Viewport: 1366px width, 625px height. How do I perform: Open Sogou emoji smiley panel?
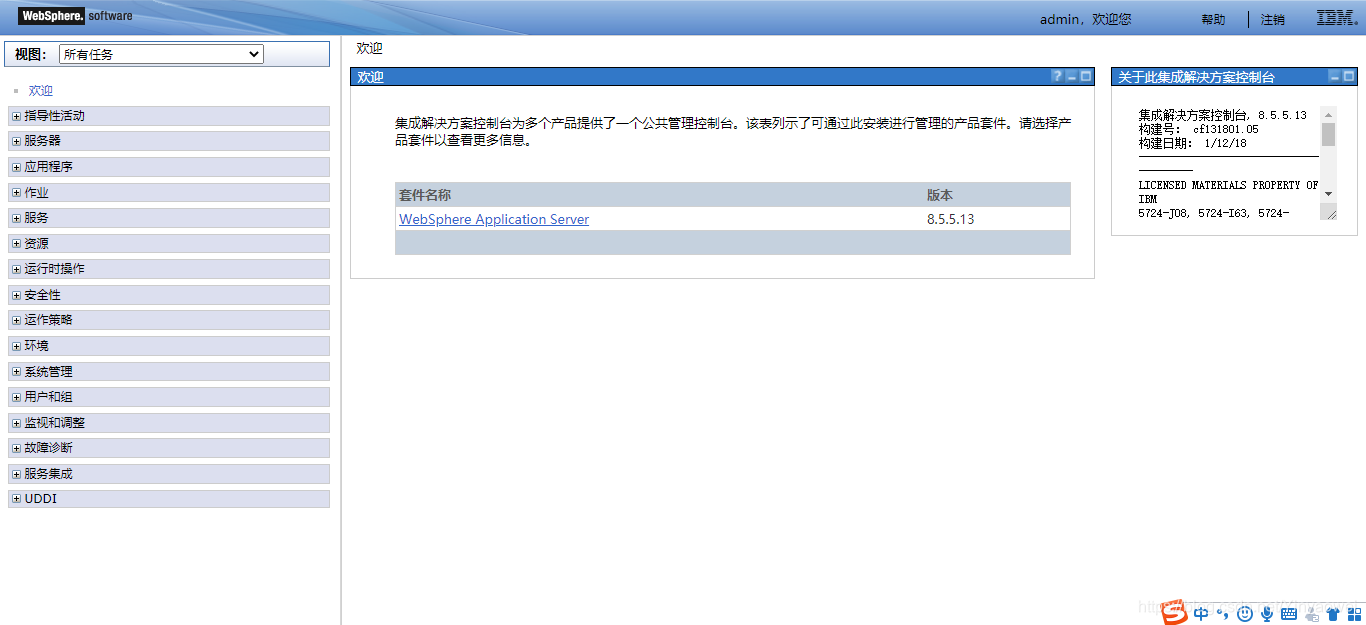1245,614
